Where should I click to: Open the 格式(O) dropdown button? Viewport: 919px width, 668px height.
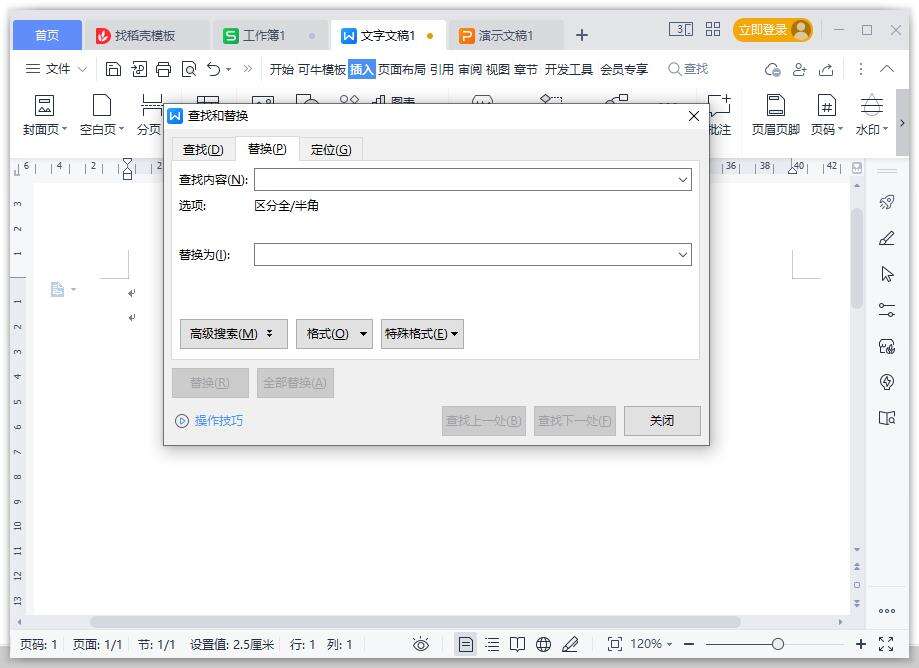pos(334,334)
